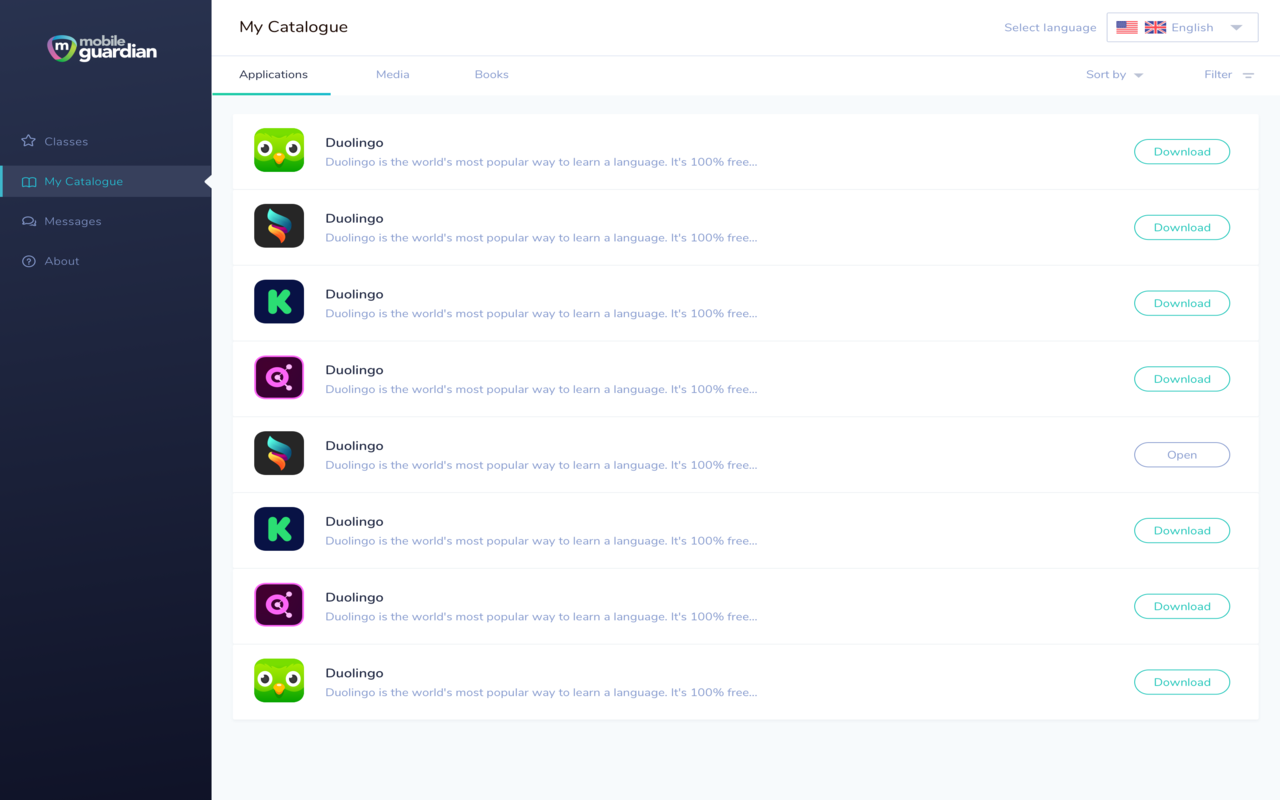Click the description text in the top row

pos(541,162)
